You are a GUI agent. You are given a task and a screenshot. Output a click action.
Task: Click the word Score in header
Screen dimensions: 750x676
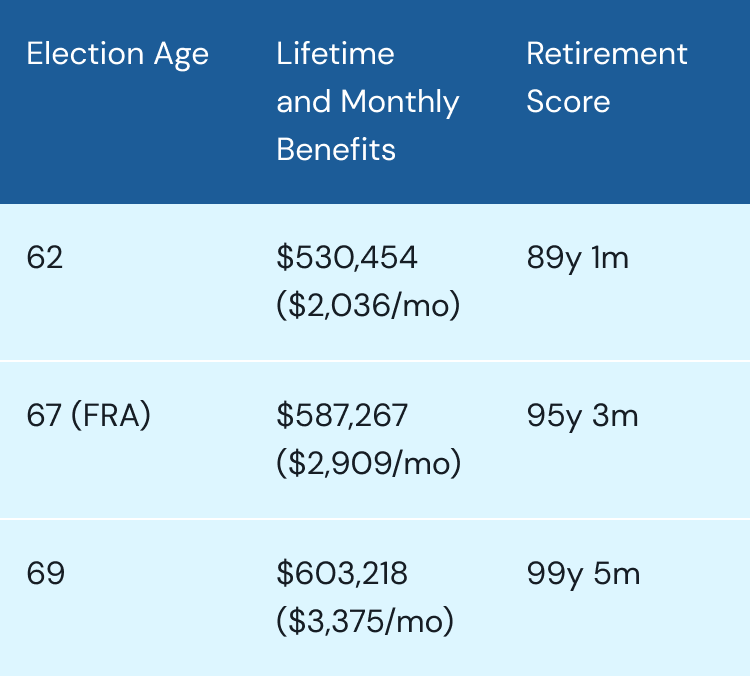point(568,102)
